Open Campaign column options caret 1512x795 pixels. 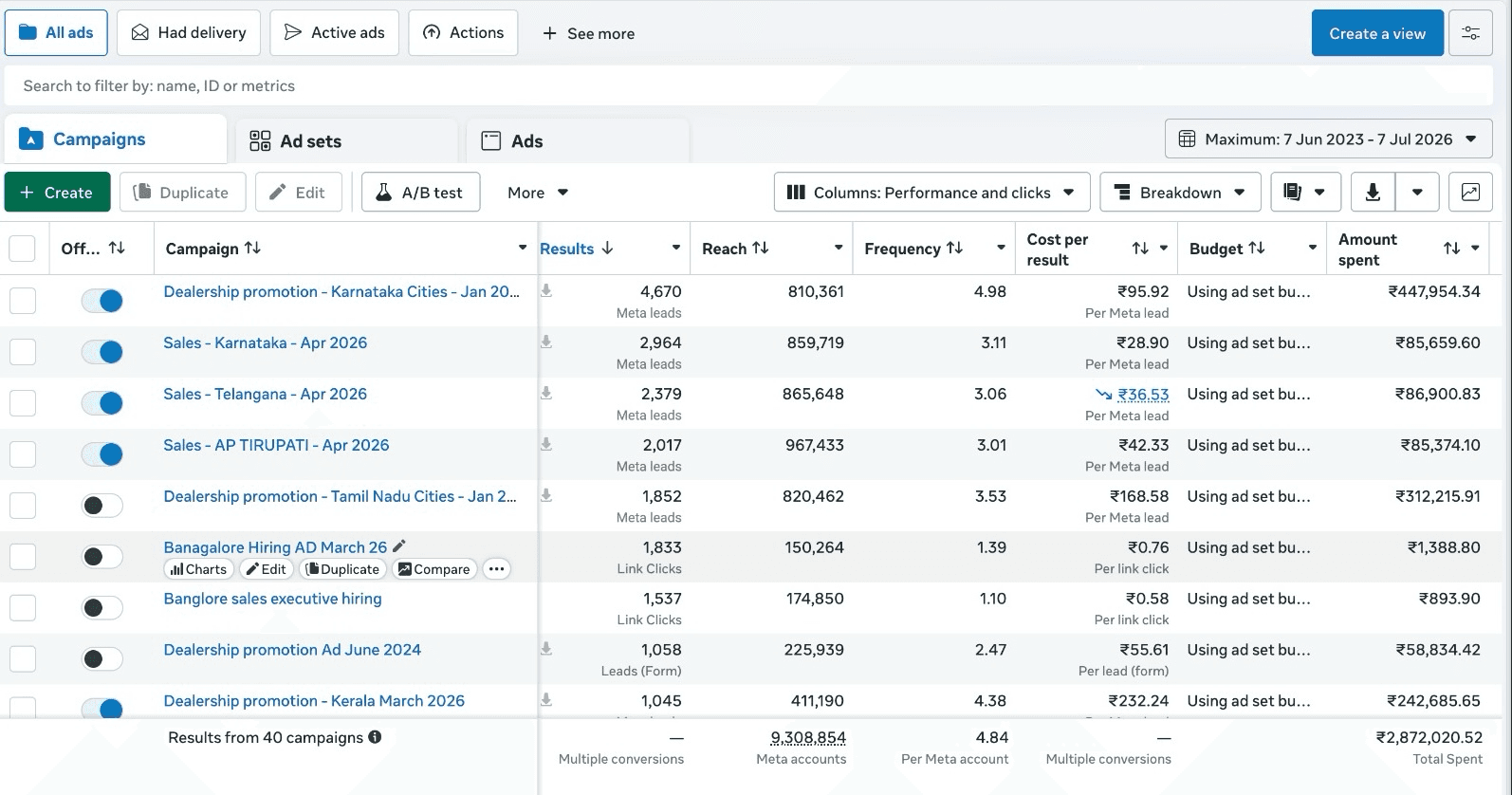coord(522,248)
